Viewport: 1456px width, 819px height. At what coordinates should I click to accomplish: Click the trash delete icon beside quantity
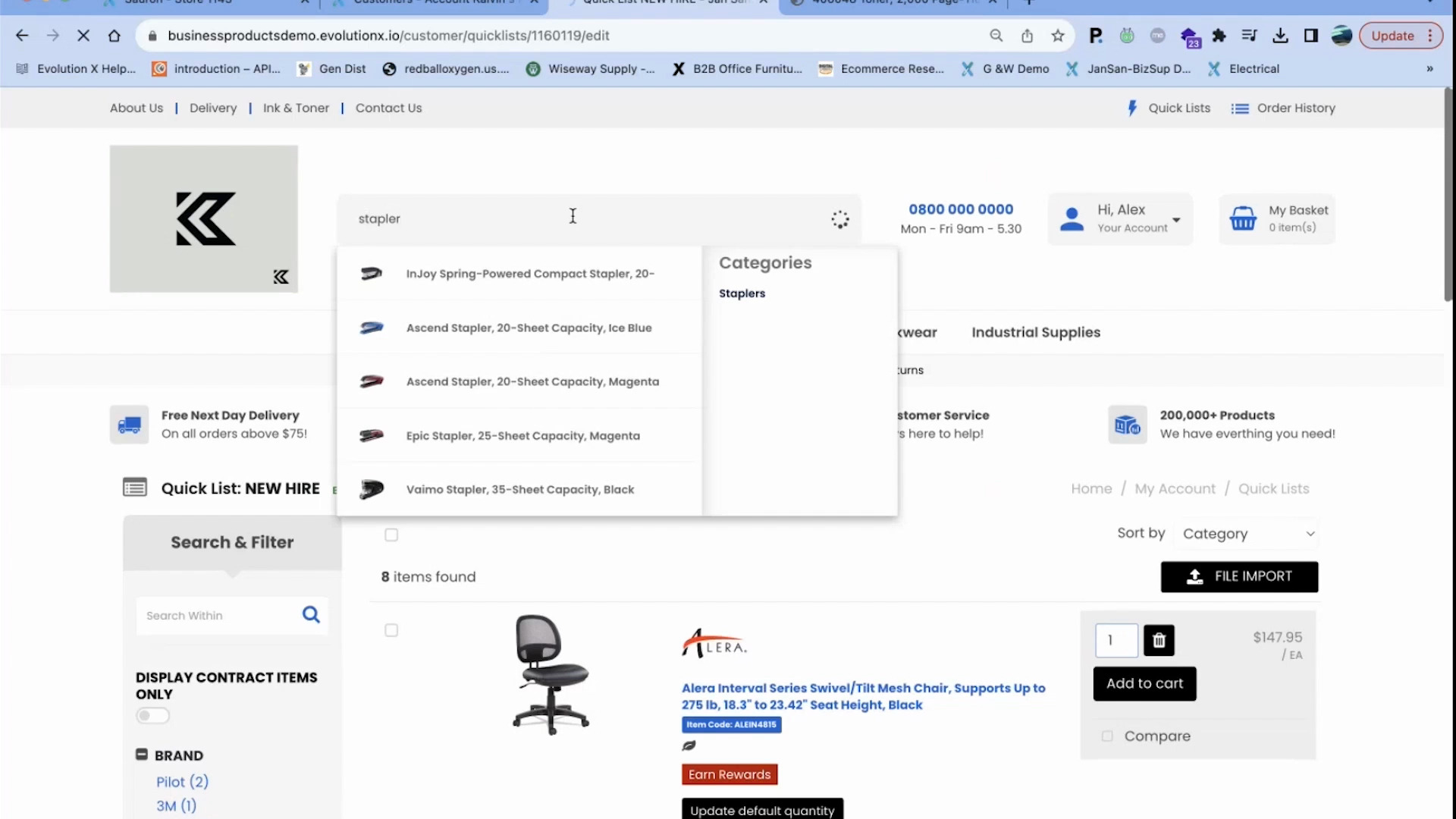click(x=1159, y=641)
